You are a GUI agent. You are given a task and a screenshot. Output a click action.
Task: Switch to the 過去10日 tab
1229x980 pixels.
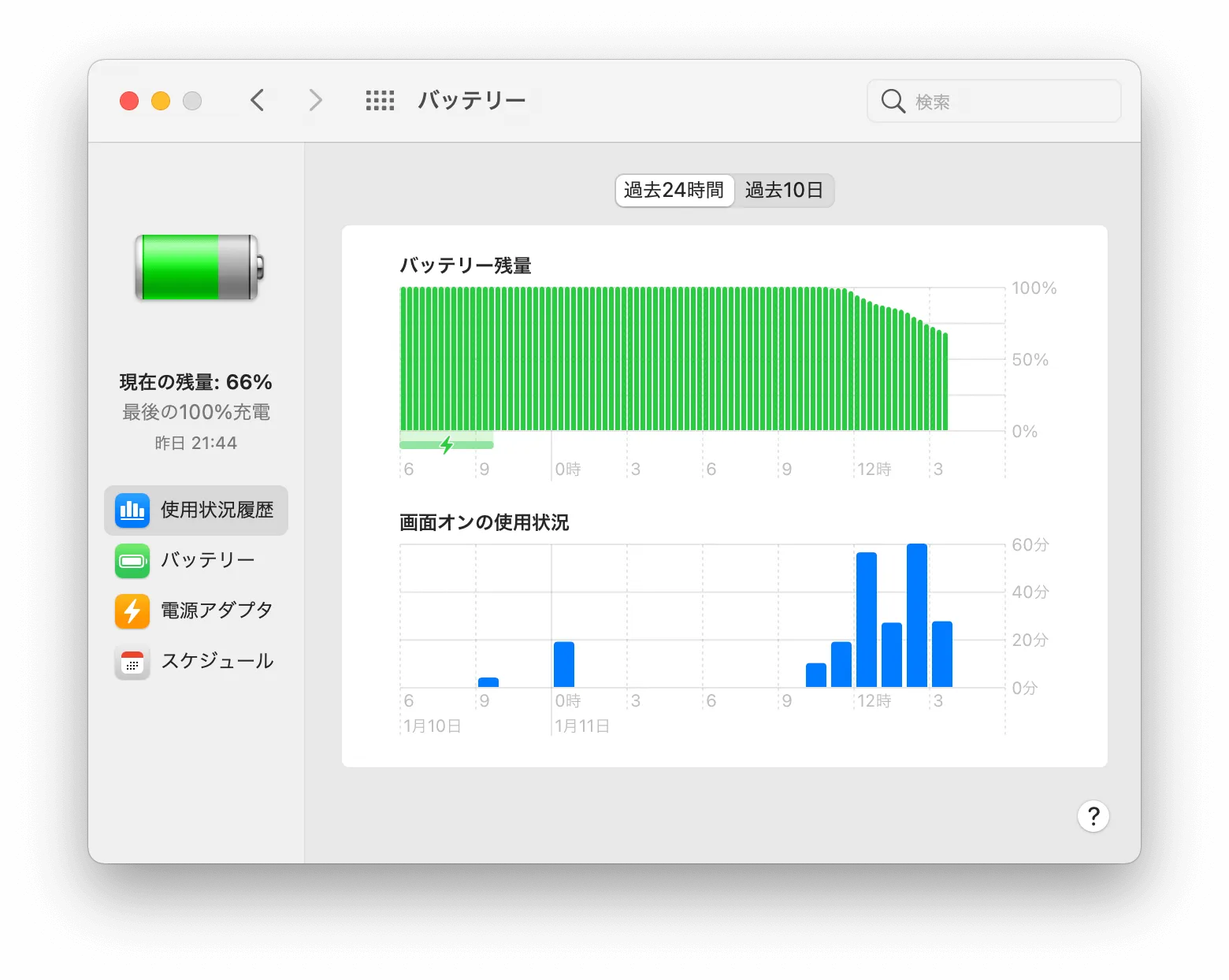(784, 191)
